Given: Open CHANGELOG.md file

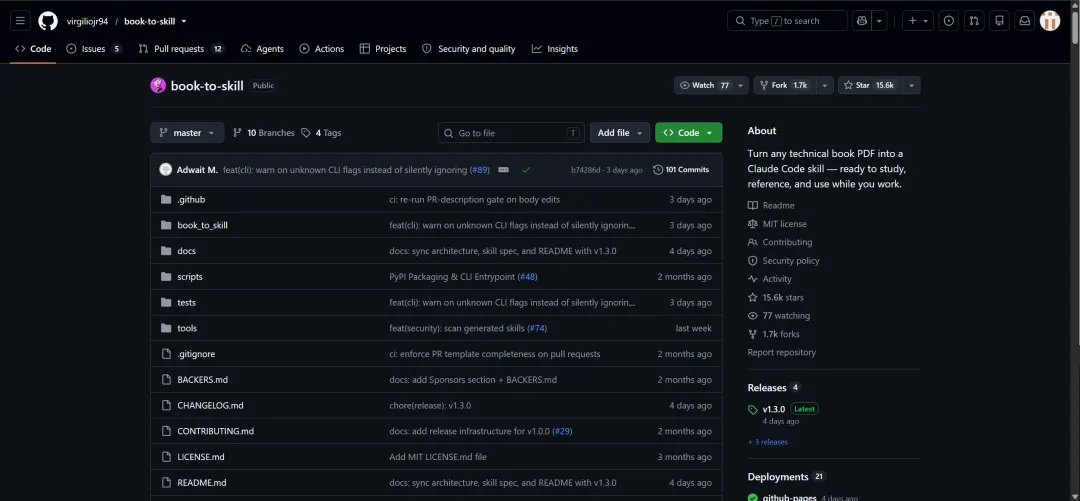Looking at the screenshot, I should tap(210, 406).
